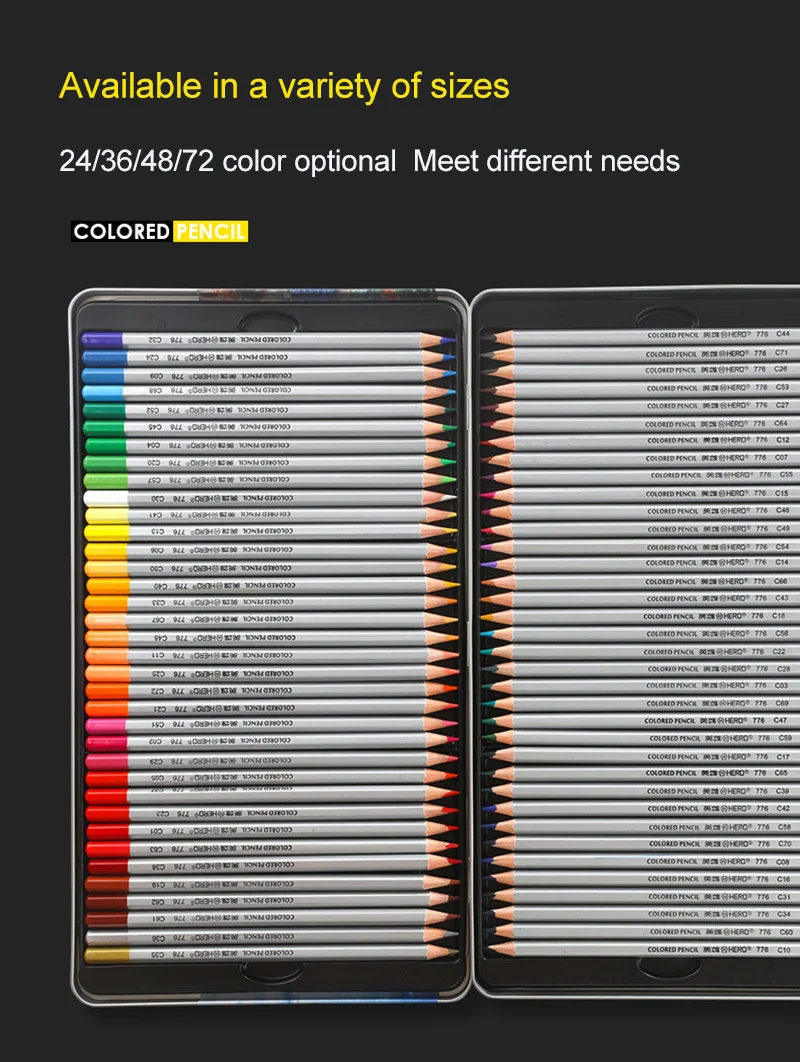This screenshot has height=1062, width=800.
Task: Click the pencil code "C49"
Action: click(783, 528)
